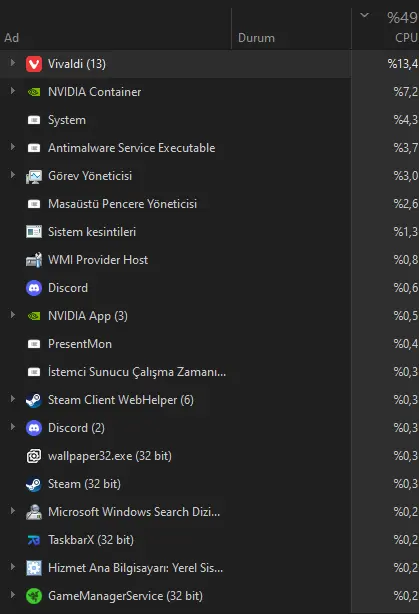Click the WMI Provider Host icon

click(34, 260)
